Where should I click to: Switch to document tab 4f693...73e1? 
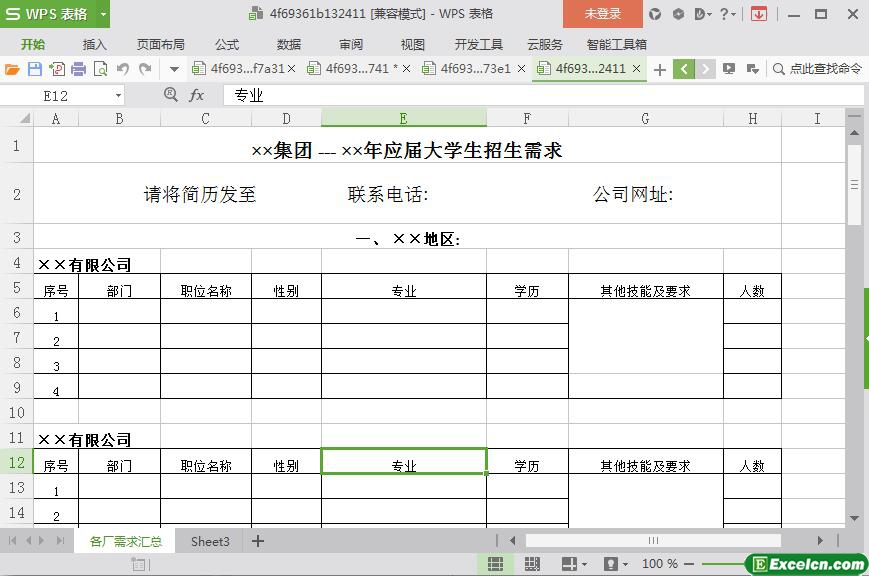pyautogui.click(x=467, y=69)
